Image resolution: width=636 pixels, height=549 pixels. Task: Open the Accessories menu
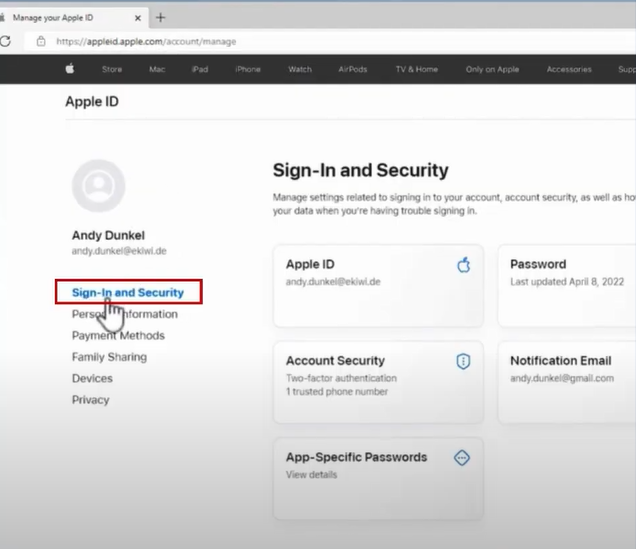(569, 69)
